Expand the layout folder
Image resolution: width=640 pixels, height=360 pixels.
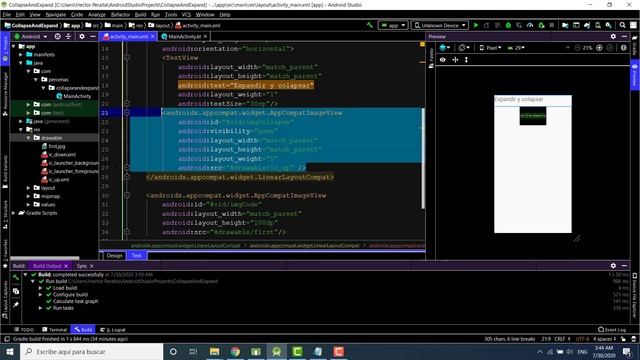(x=29, y=188)
